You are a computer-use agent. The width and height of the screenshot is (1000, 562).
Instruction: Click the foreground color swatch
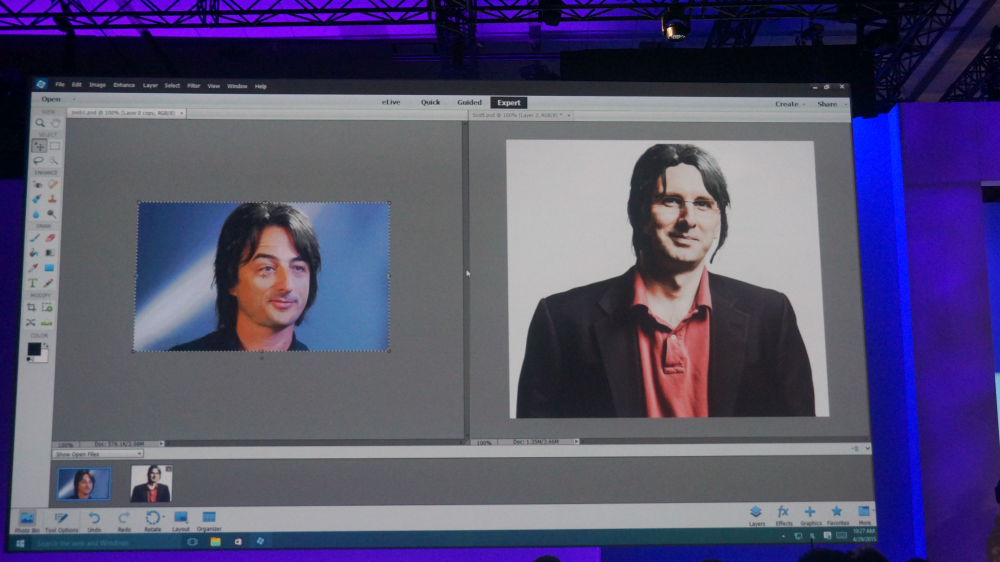point(34,349)
